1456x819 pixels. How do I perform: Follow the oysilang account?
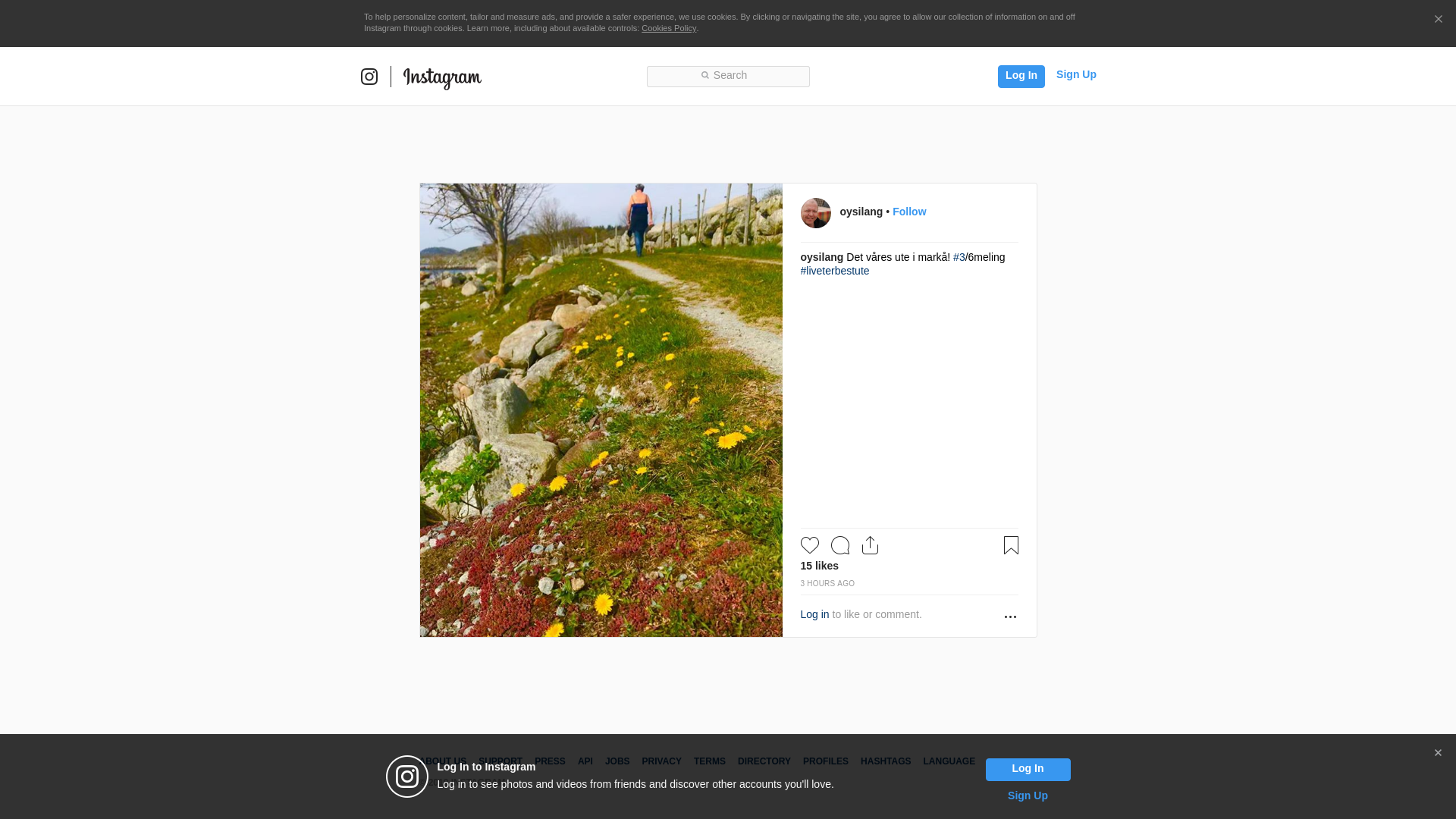pos(909,212)
